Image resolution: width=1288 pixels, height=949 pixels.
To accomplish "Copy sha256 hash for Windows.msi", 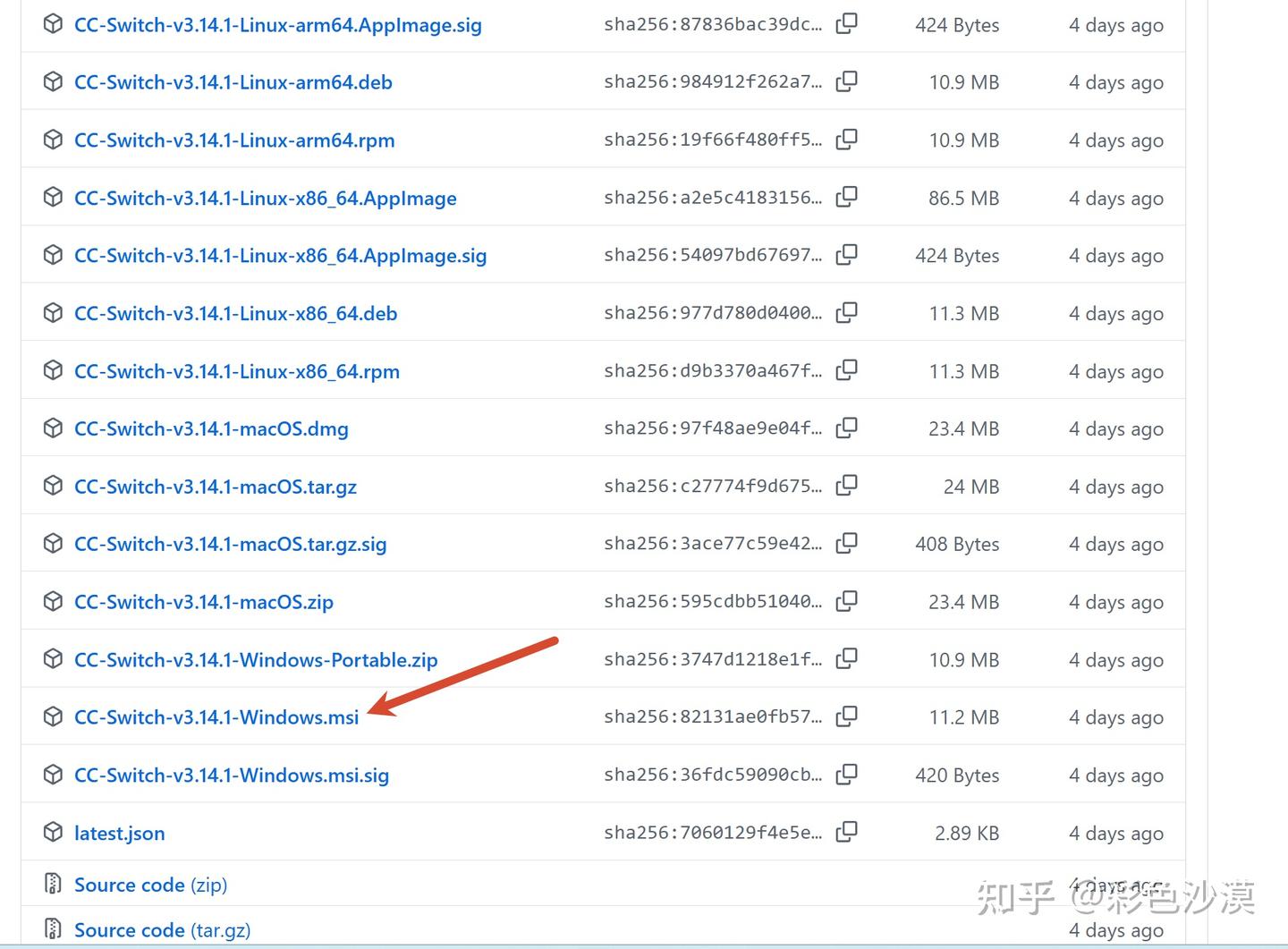I will click(846, 716).
